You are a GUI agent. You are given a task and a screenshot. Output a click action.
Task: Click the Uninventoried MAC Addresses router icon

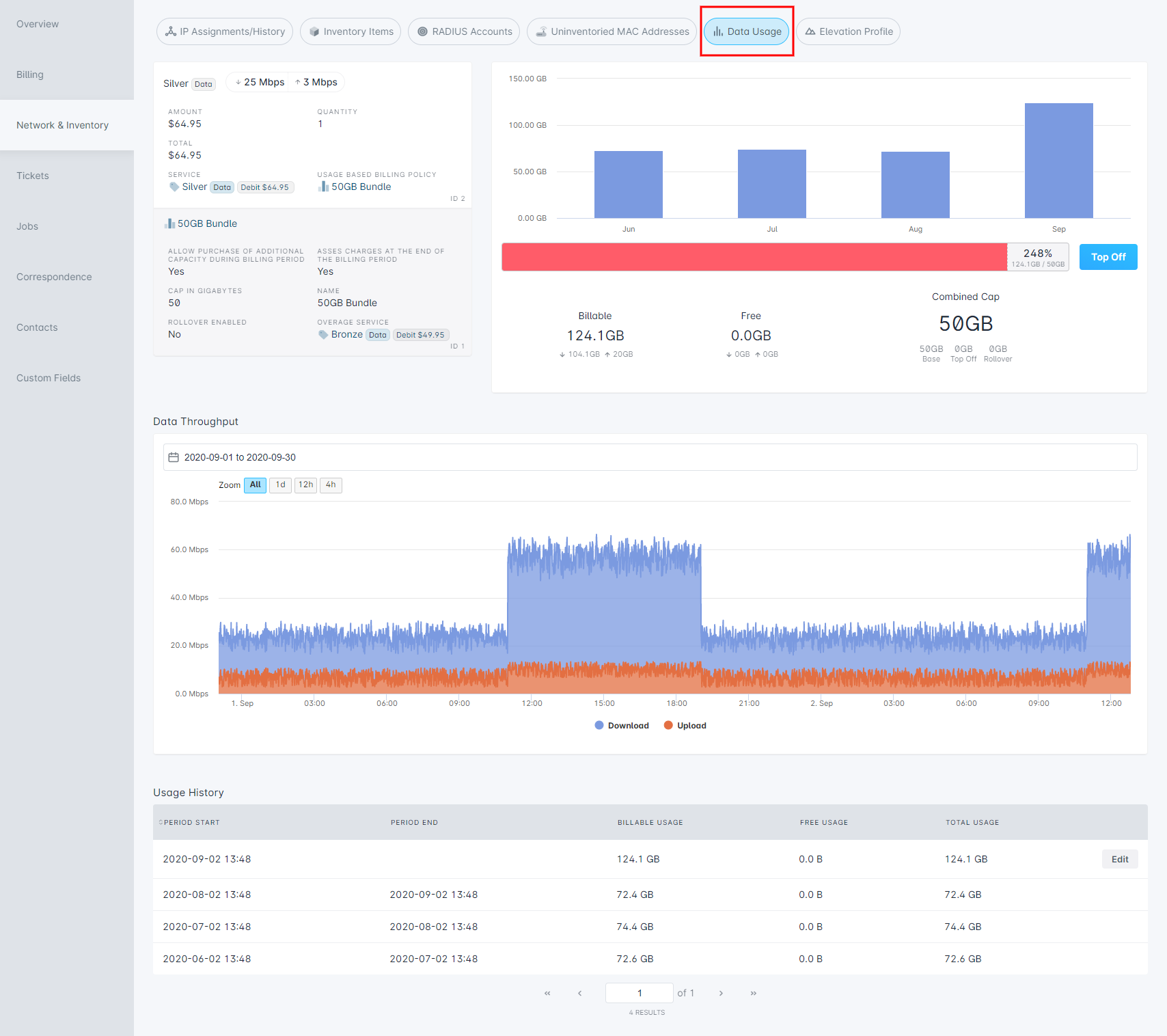[x=541, y=31]
